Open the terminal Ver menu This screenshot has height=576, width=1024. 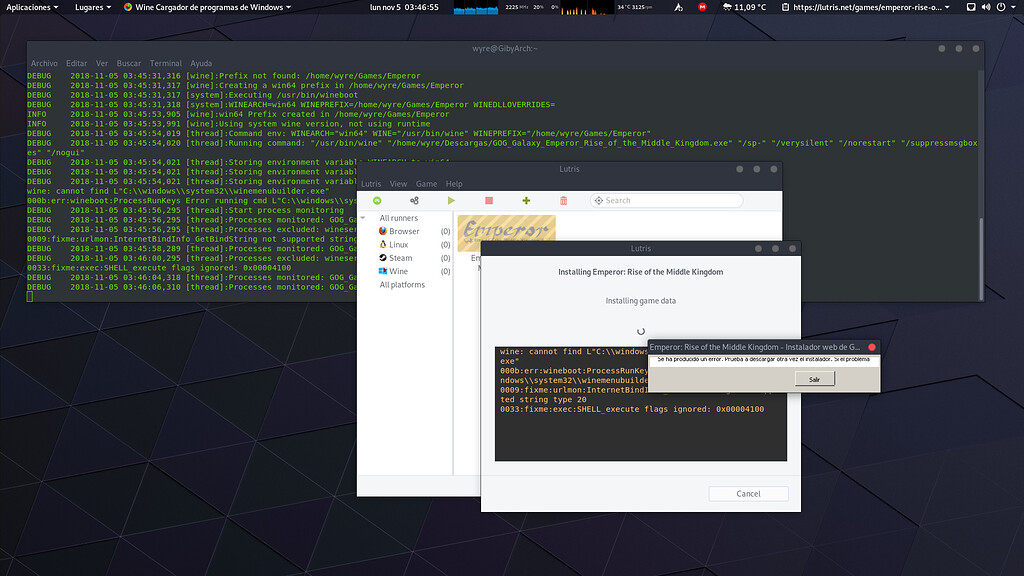(x=102, y=63)
